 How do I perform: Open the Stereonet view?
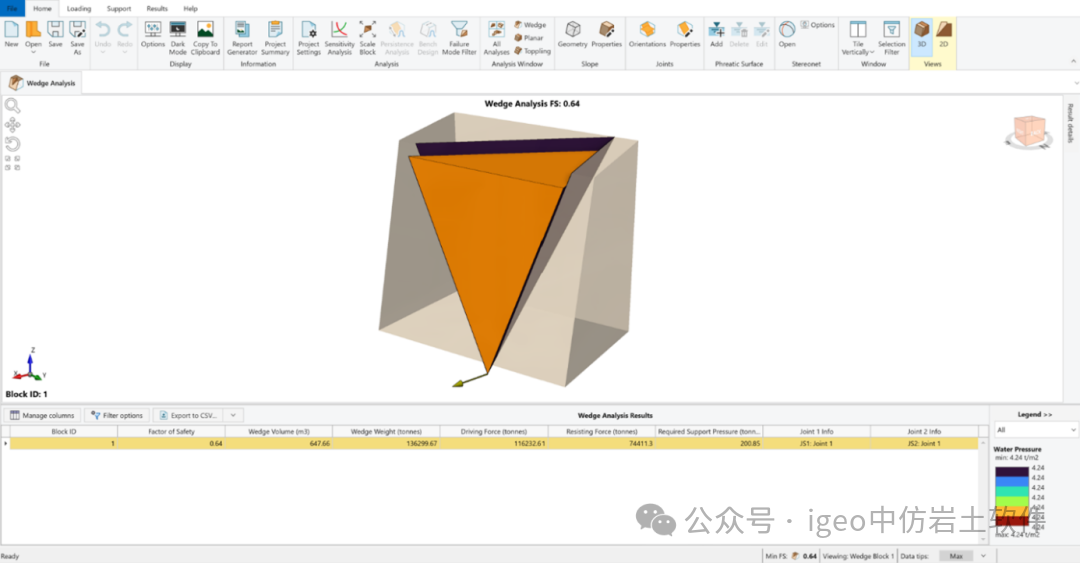787,34
